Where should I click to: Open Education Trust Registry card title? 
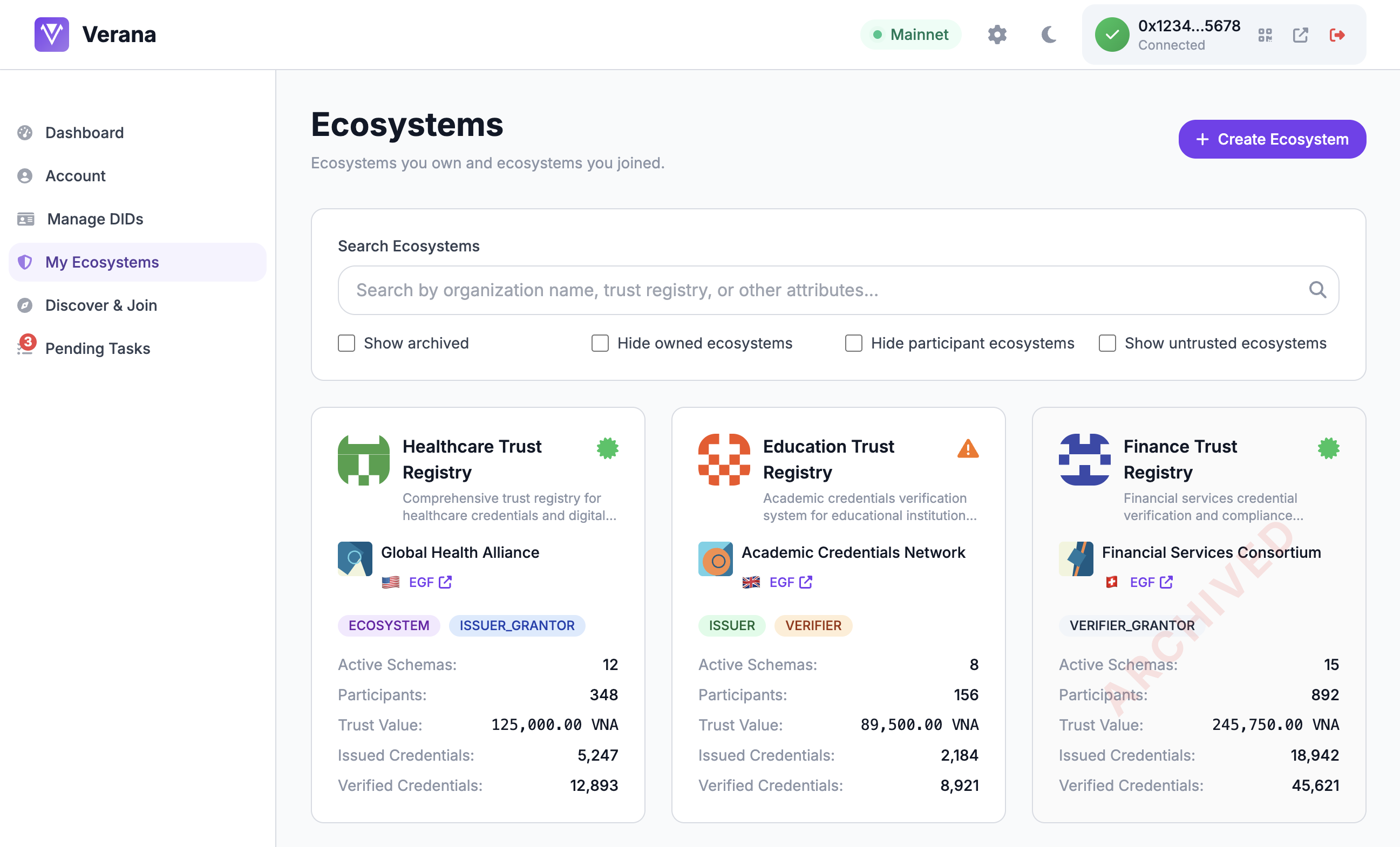tap(828, 459)
